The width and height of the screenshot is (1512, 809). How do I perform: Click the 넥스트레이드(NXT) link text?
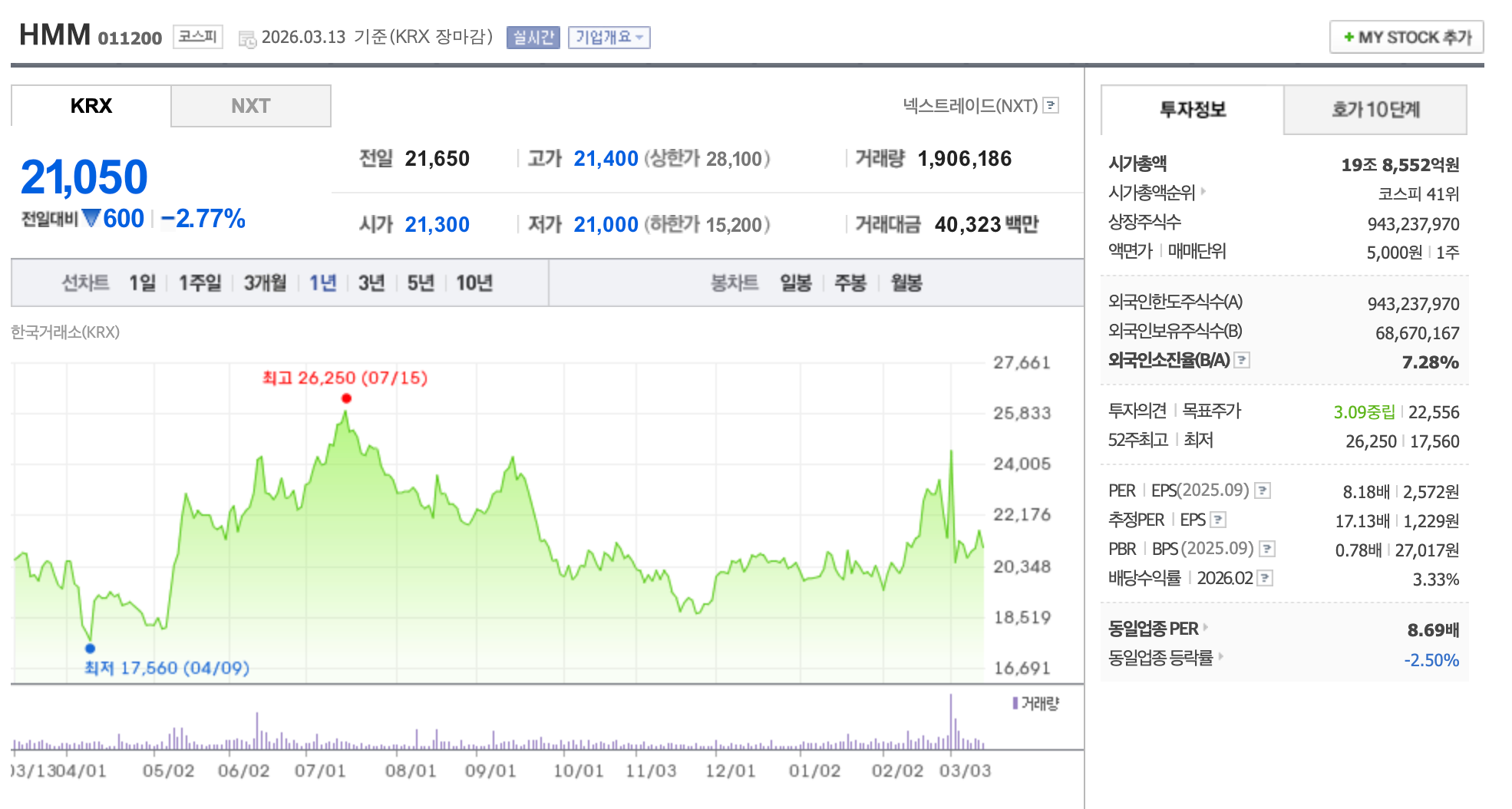click(x=970, y=106)
